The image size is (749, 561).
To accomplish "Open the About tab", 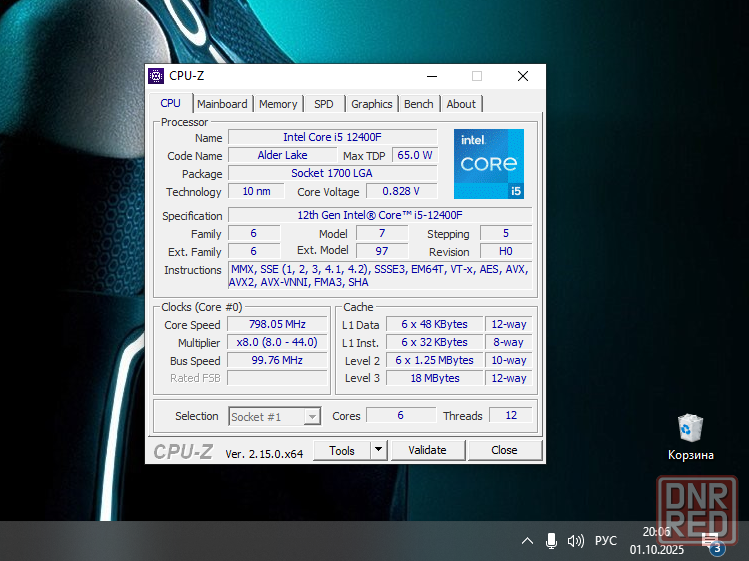I will point(461,104).
